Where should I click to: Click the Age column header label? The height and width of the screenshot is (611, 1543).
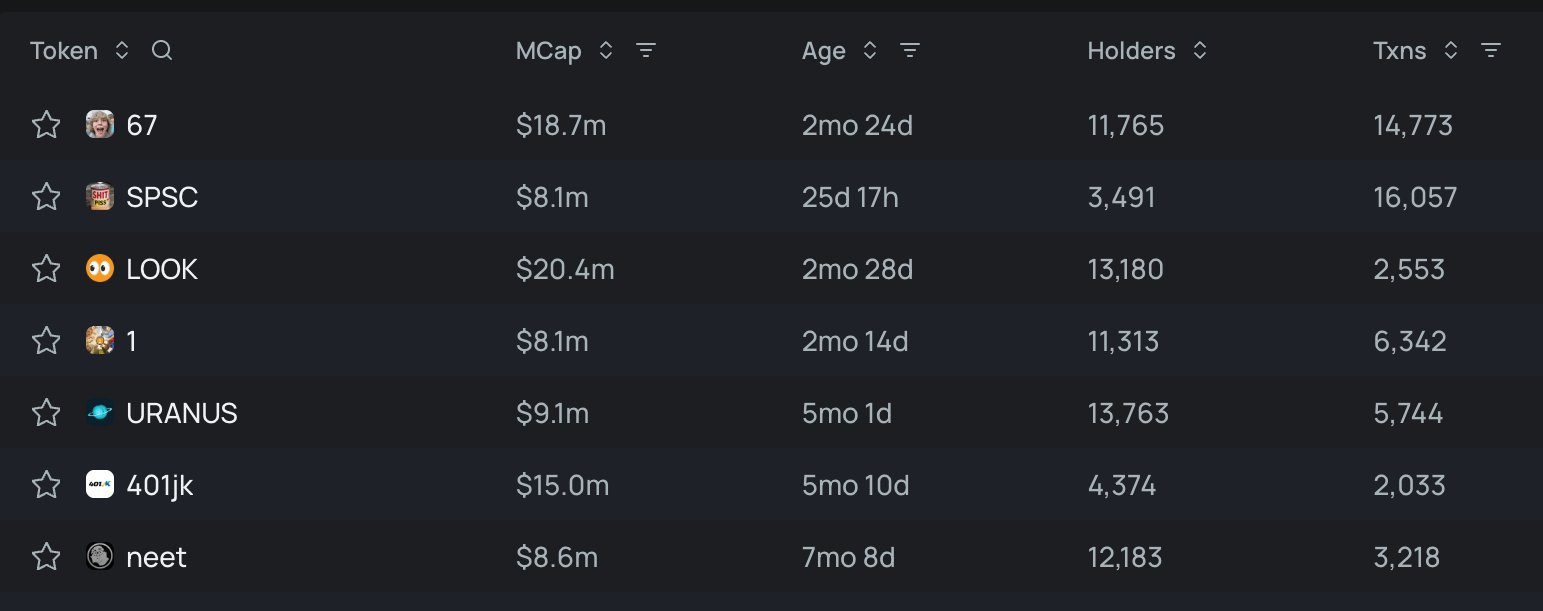823,51
